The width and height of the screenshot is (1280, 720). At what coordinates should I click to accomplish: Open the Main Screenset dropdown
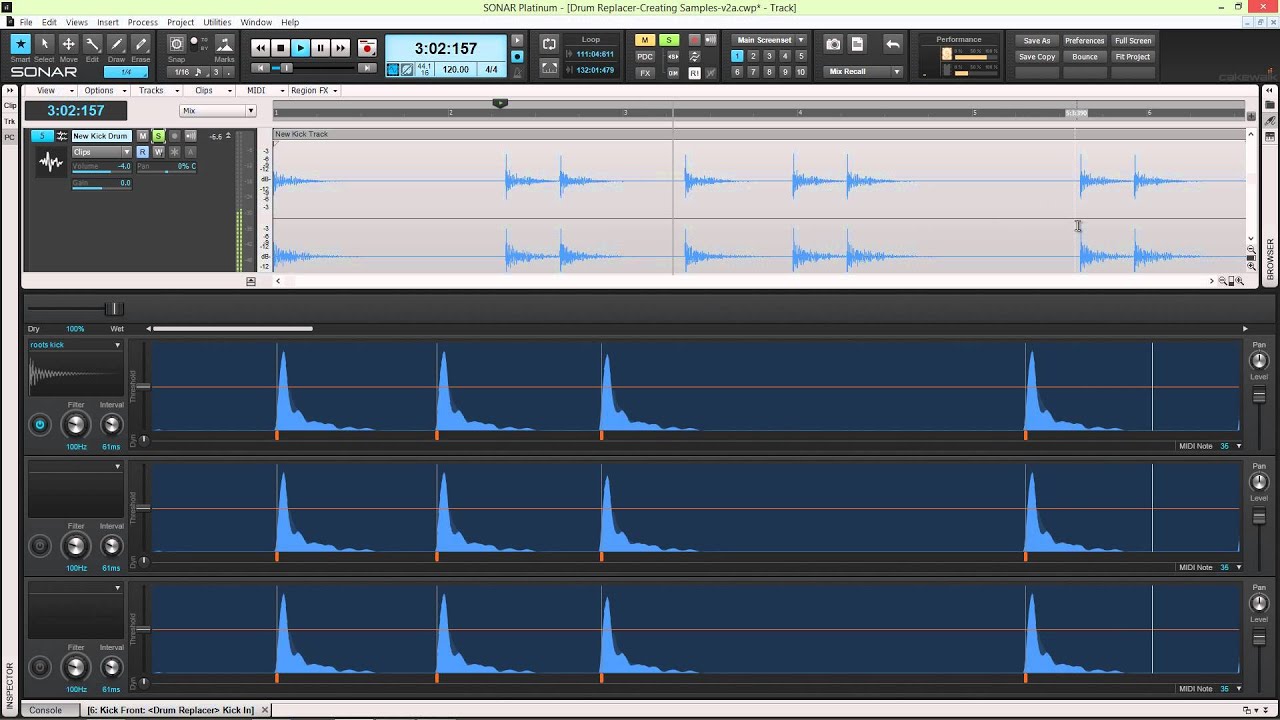coord(770,40)
